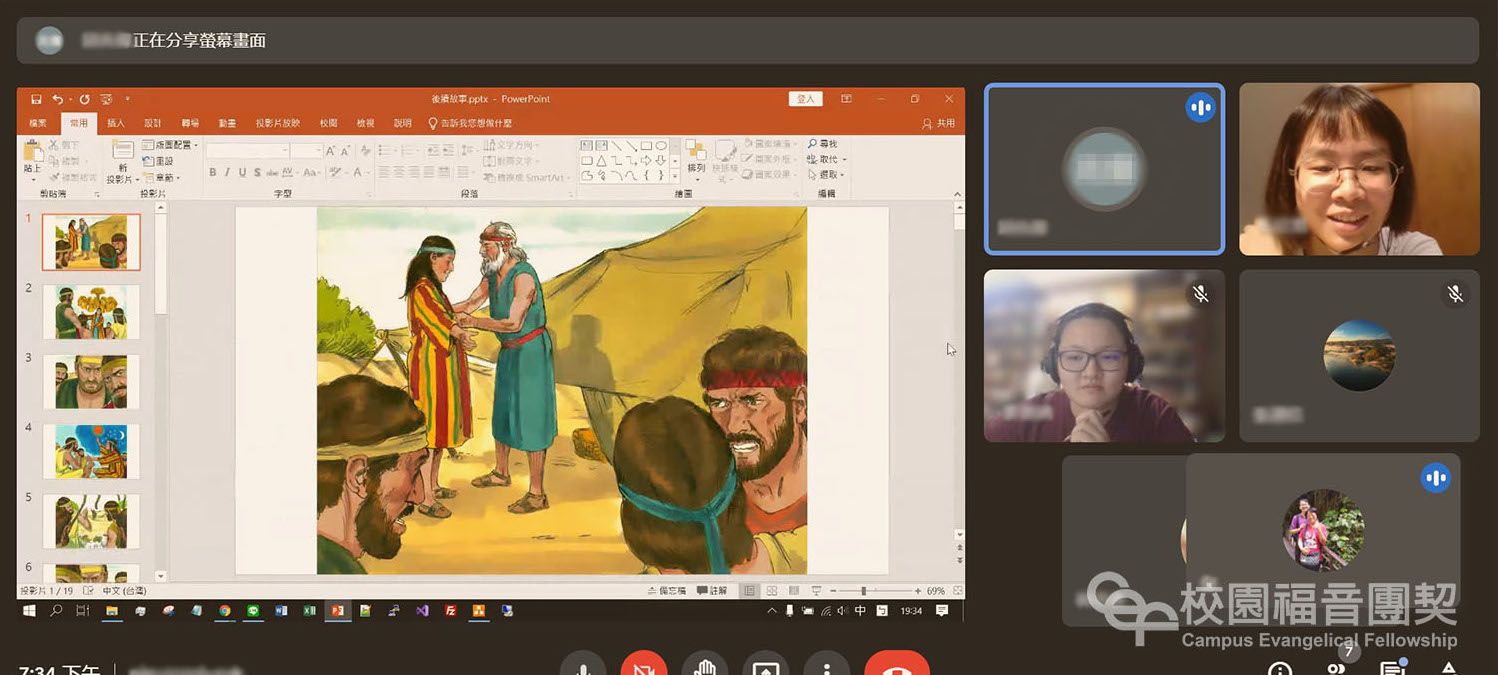Switch to Reading view

(x=794, y=591)
